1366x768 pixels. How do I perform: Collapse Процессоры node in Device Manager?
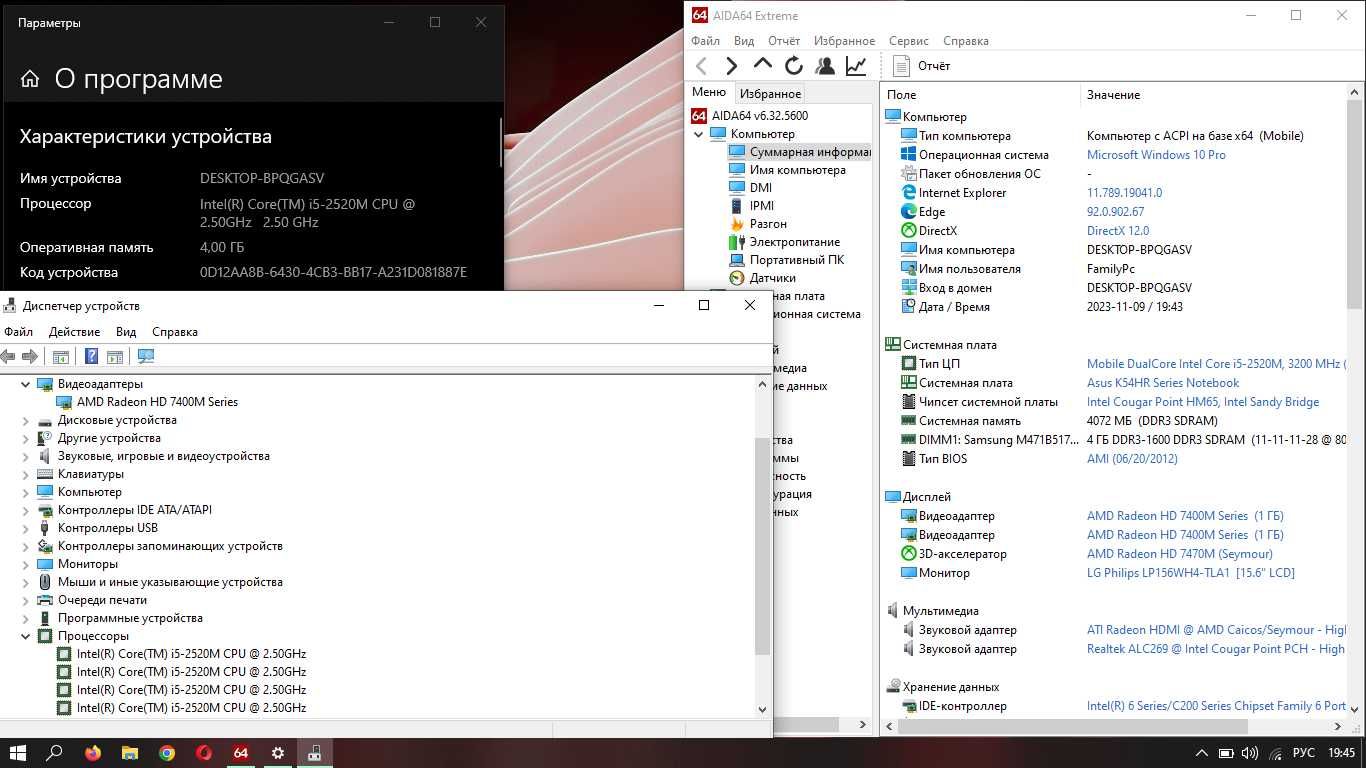click(x=26, y=636)
